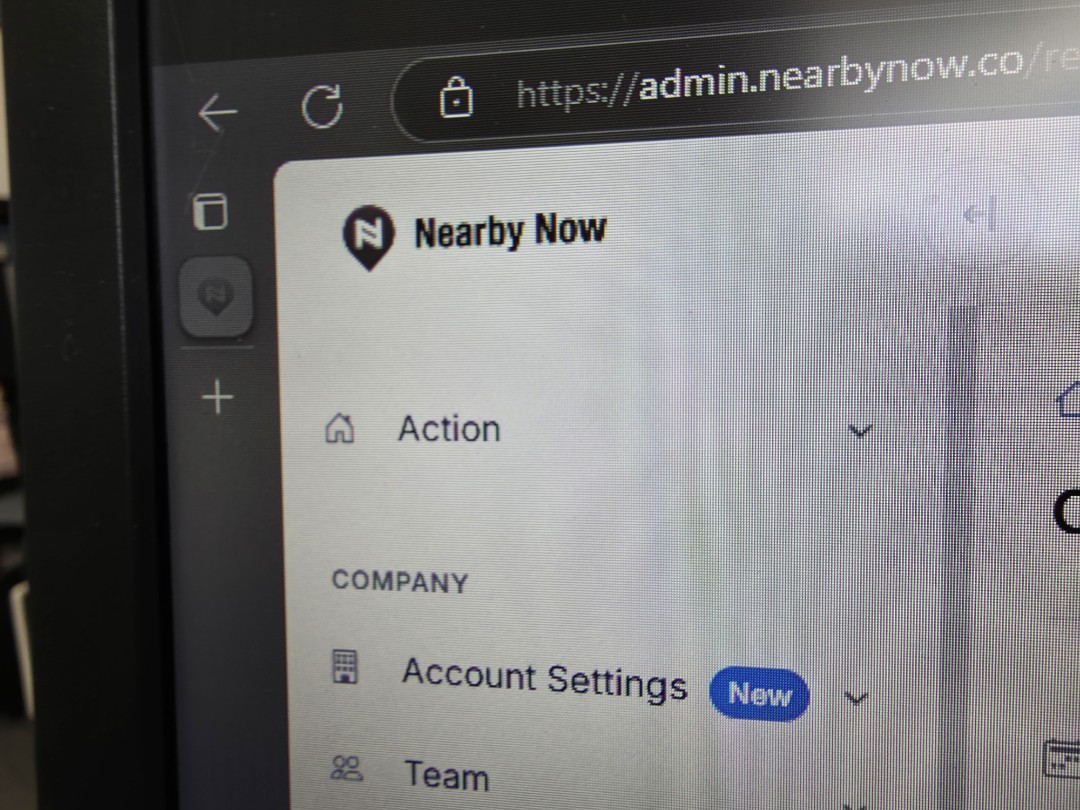Viewport: 1080px width, 810px height.
Task: Click the Nearby Now pin logo
Action: pos(368,236)
